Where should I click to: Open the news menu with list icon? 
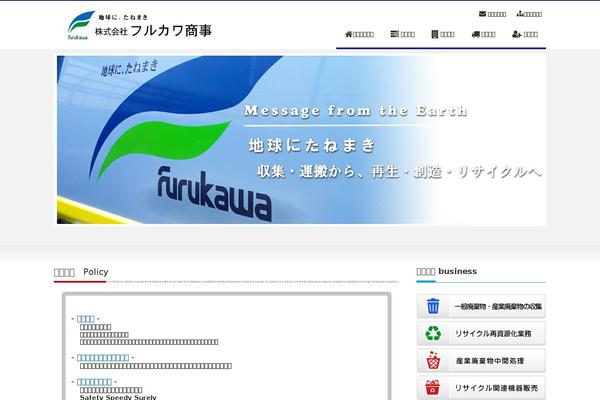[x=403, y=34]
